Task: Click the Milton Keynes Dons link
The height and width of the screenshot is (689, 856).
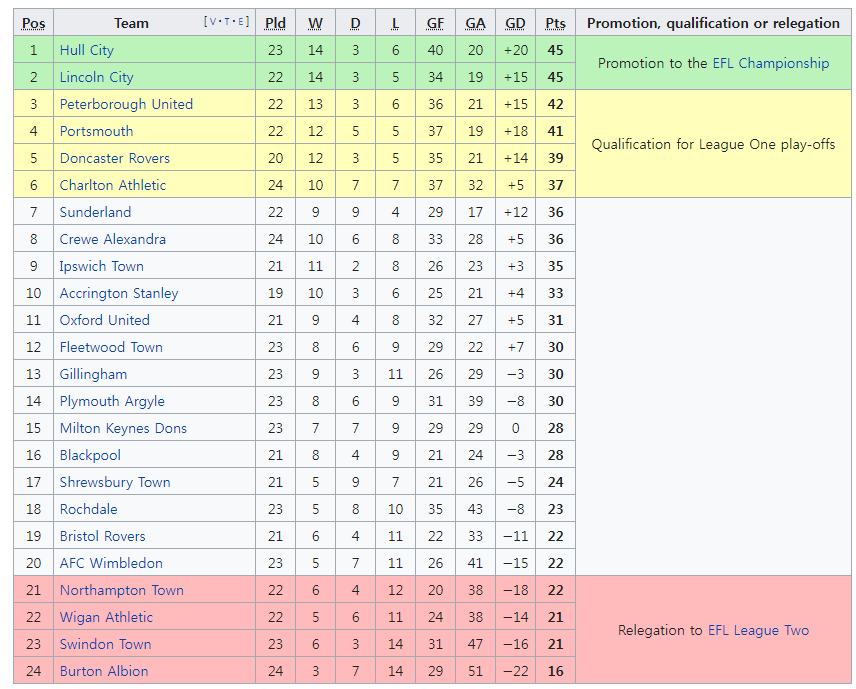Action: tap(123, 428)
